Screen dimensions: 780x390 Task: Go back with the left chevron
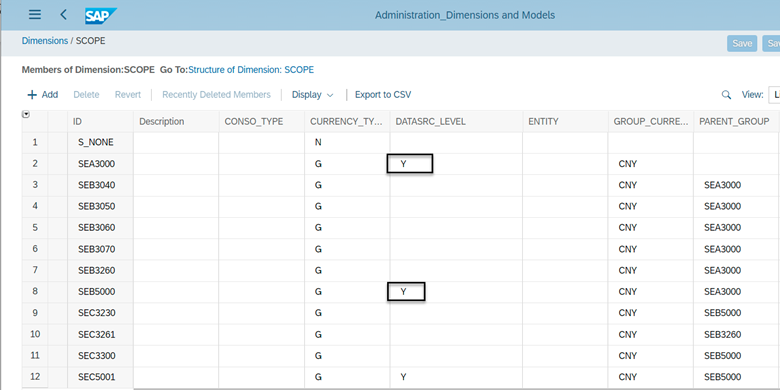click(63, 14)
